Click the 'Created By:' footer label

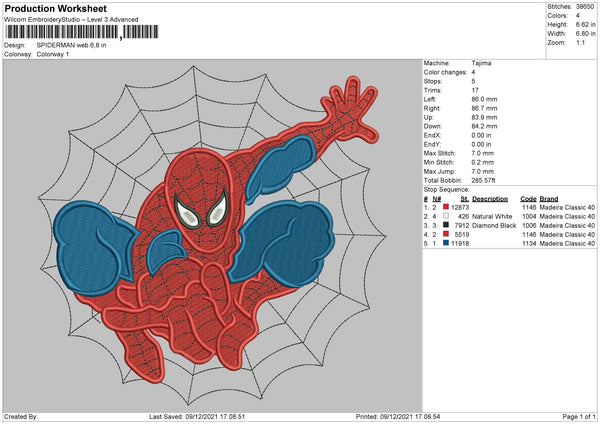[x=21, y=417]
